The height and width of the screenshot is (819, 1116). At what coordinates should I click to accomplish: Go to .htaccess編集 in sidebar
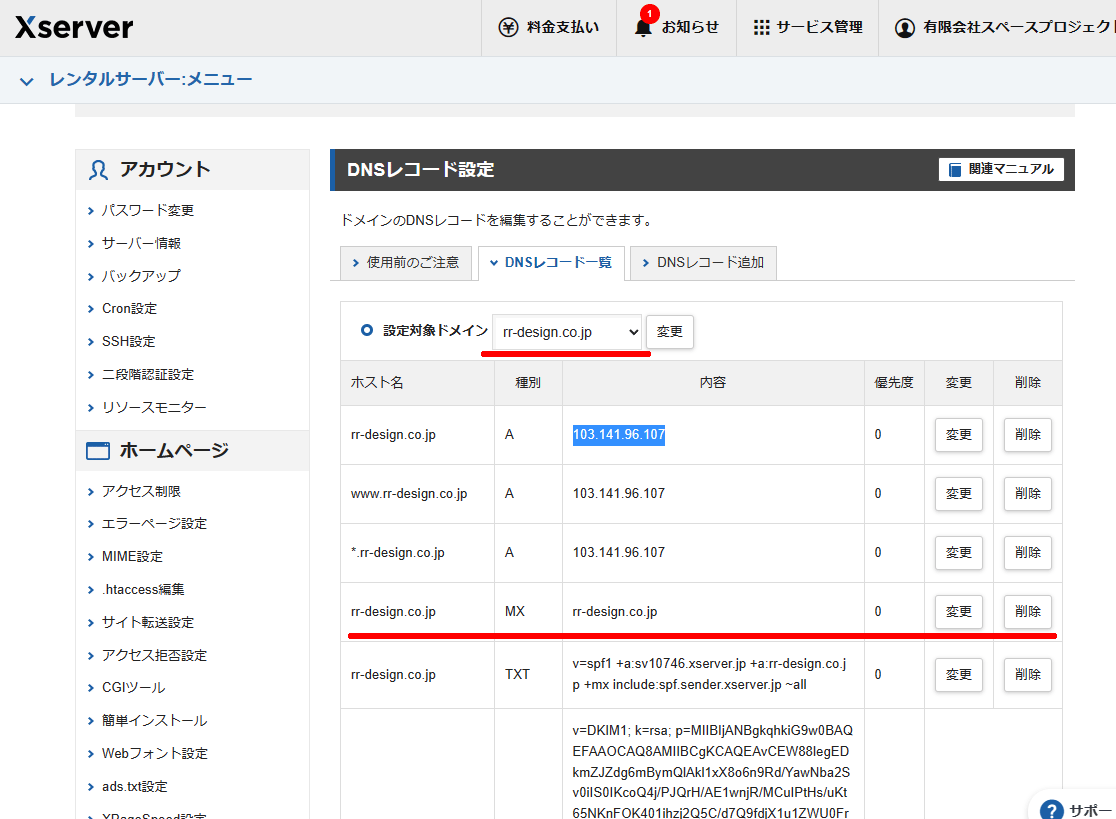143,589
